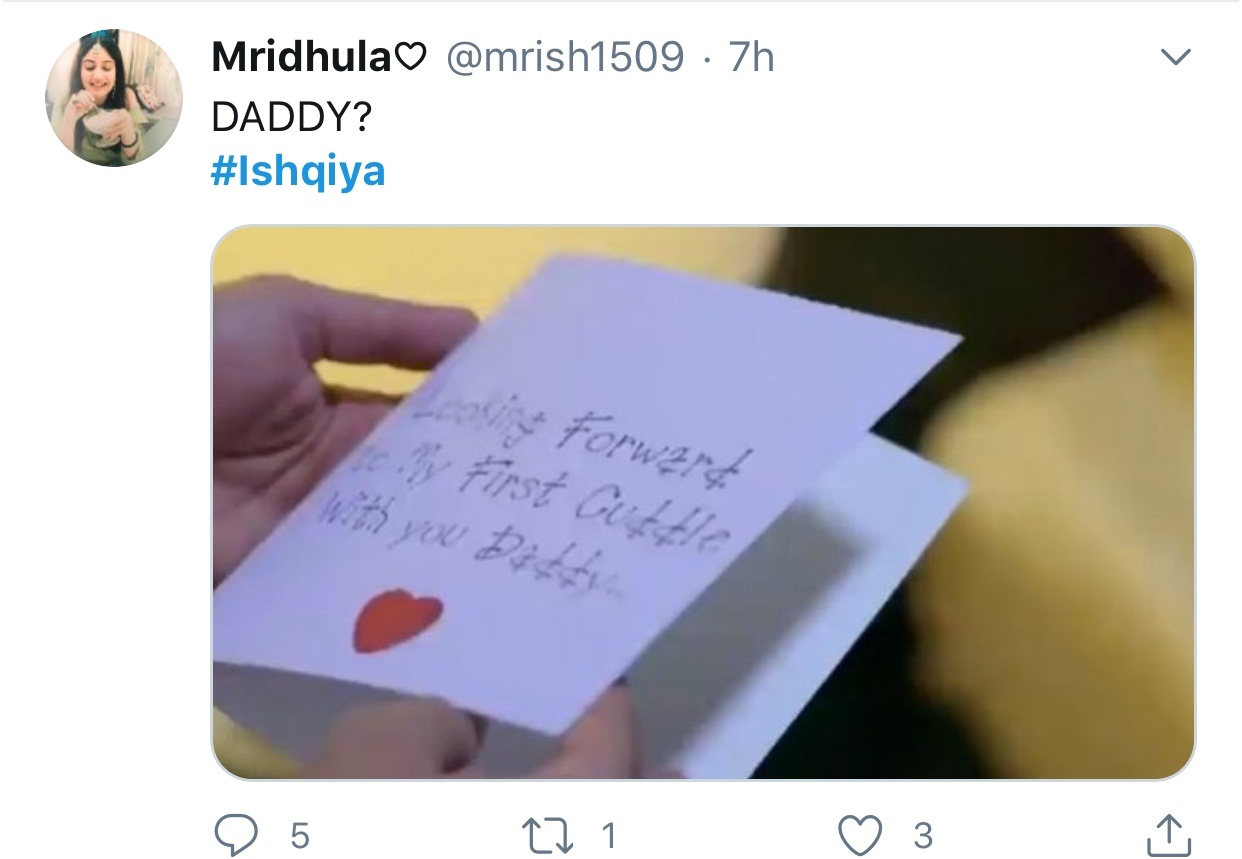Viewport: 1242px width, 859px height.
Task: Open tweet options with the chevron arrow
Action: (x=1176, y=59)
